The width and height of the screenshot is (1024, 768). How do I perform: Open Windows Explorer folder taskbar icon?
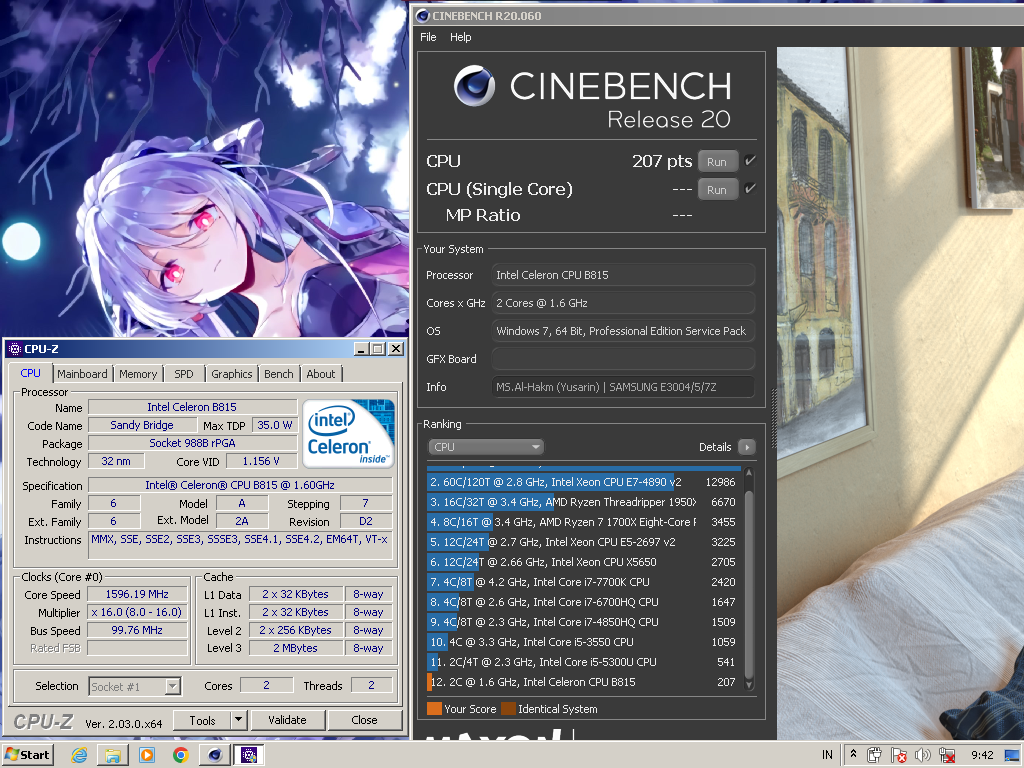point(113,755)
